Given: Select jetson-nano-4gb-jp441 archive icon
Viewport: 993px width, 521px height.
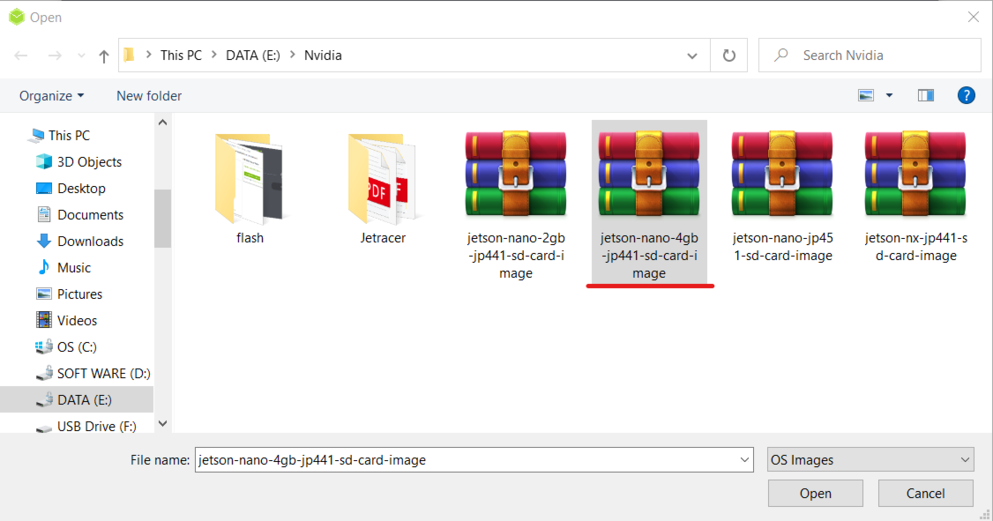Looking at the screenshot, I should (648, 173).
